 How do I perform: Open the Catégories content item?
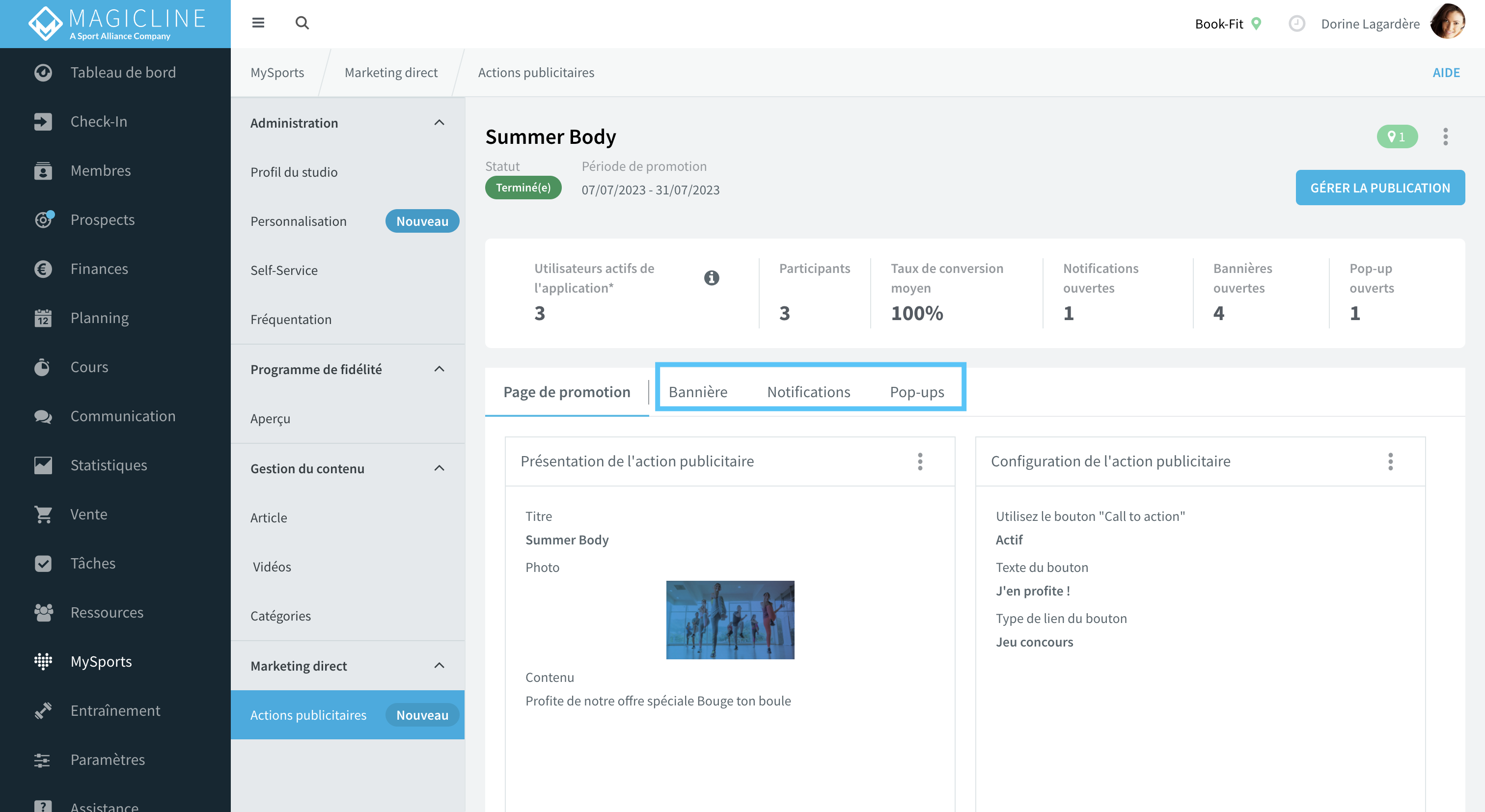[x=348, y=616]
